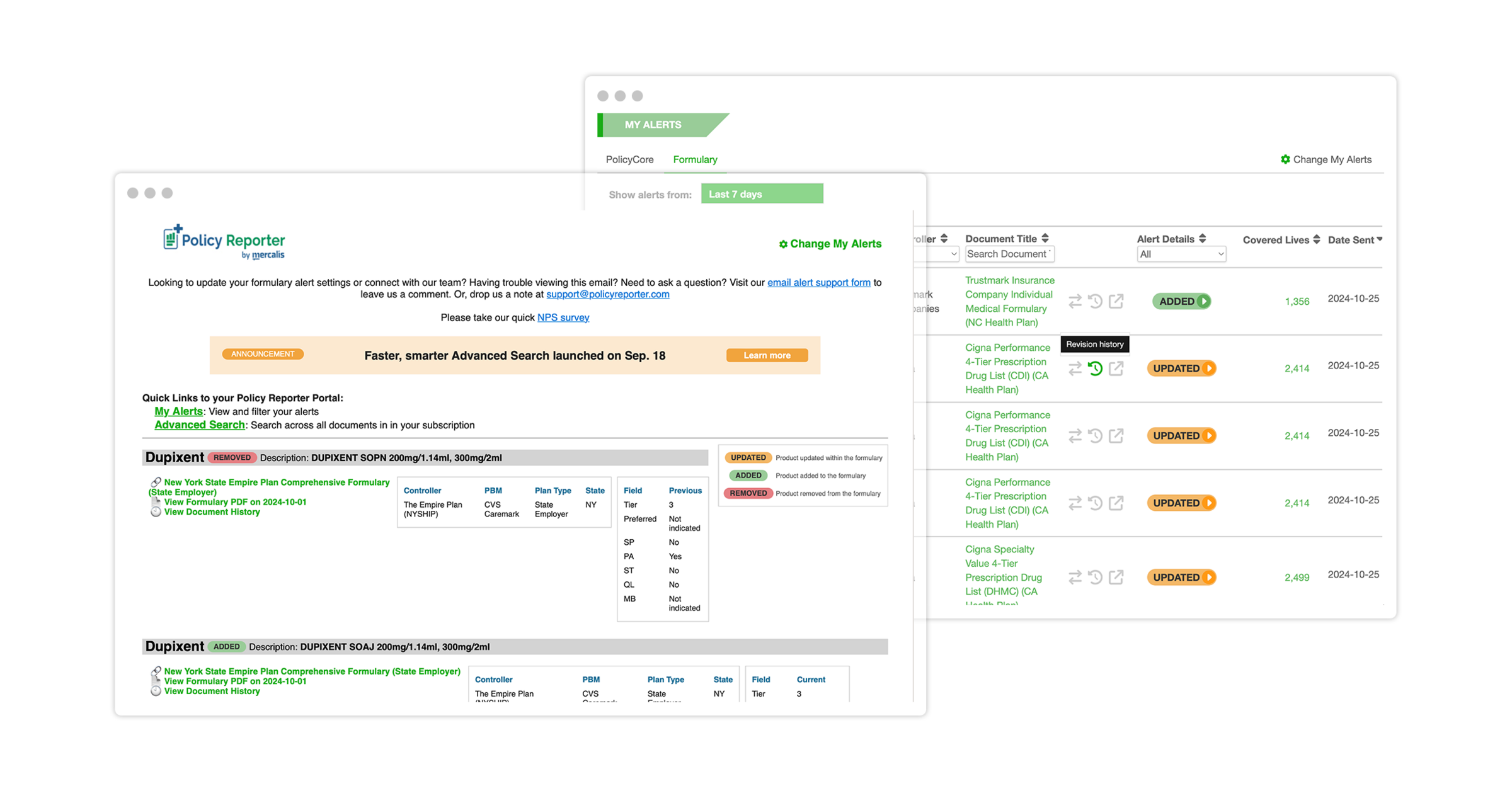Open the email alert support form link
The width and height of the screenshot is (1512, 793).
[x=818, y=282]
